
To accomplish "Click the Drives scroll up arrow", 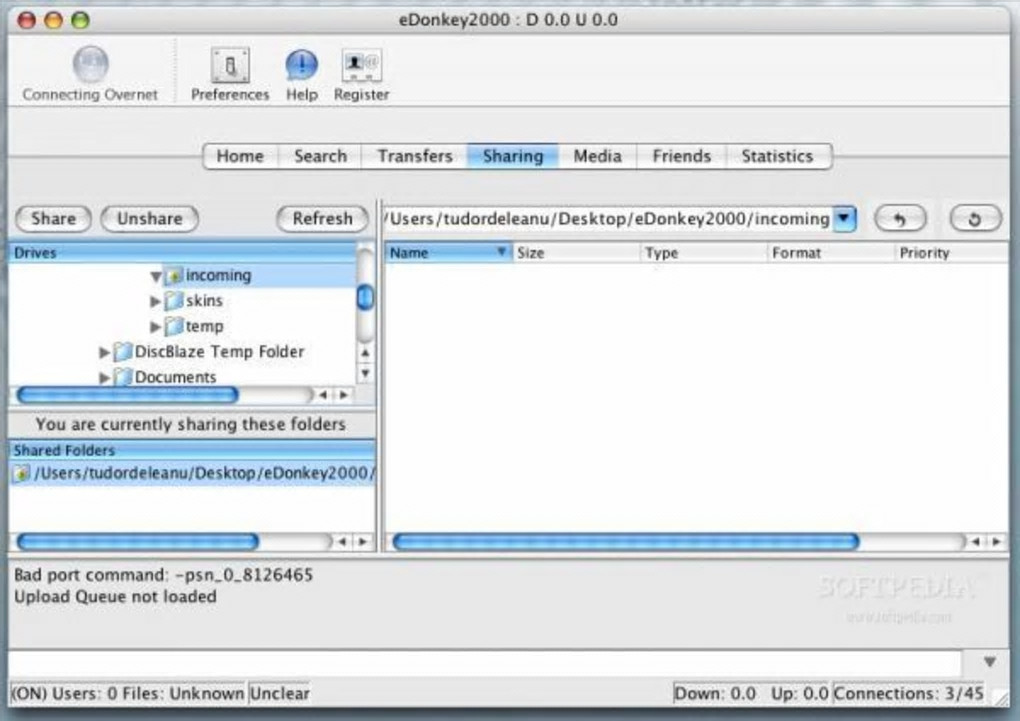I will [x=366, y=353].
